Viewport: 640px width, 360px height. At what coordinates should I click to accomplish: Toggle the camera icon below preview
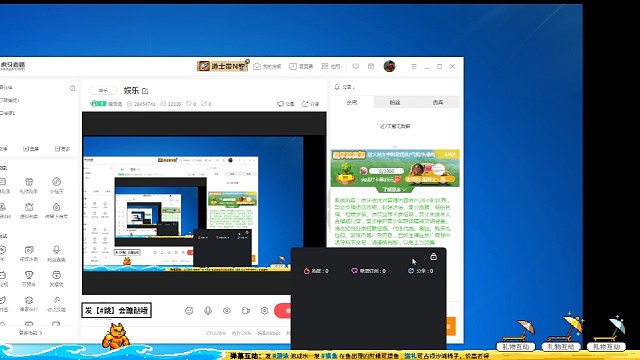246,311
